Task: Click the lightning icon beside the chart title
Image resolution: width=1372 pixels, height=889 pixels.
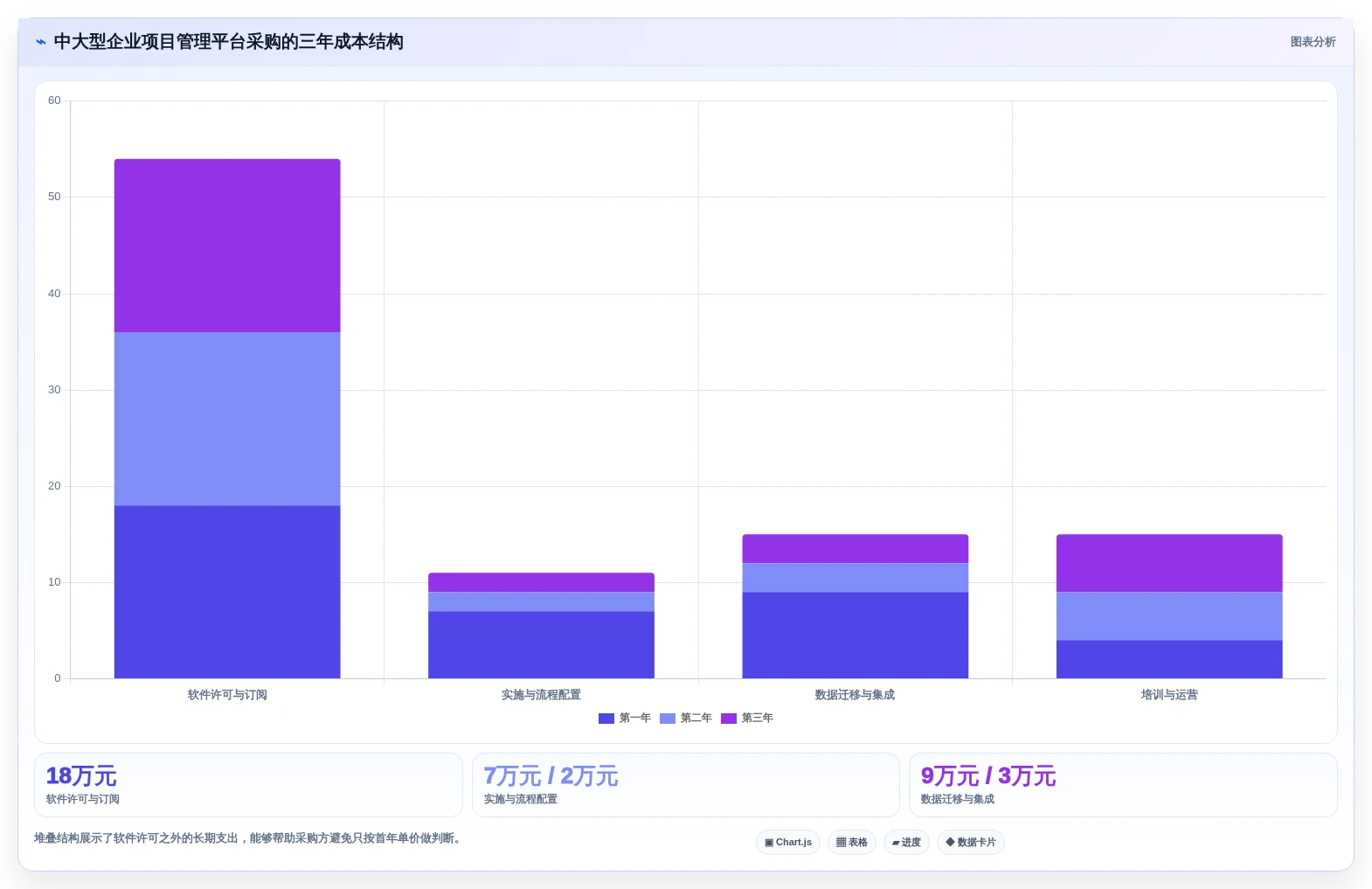Action: [41, 42]
